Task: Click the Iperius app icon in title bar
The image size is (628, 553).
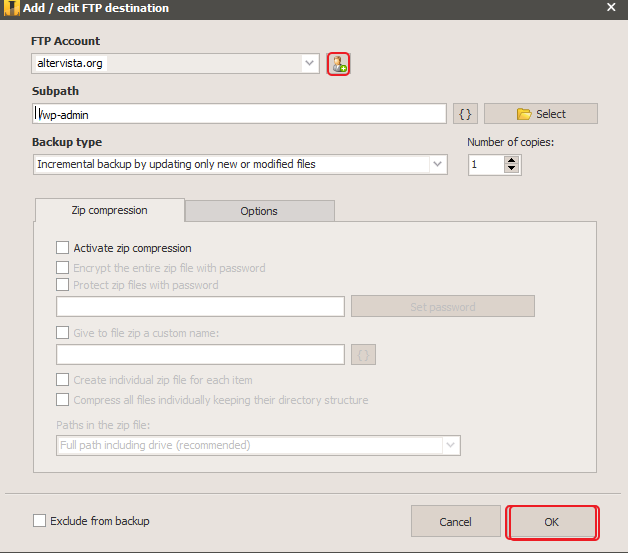Action: tap(11, 8)
